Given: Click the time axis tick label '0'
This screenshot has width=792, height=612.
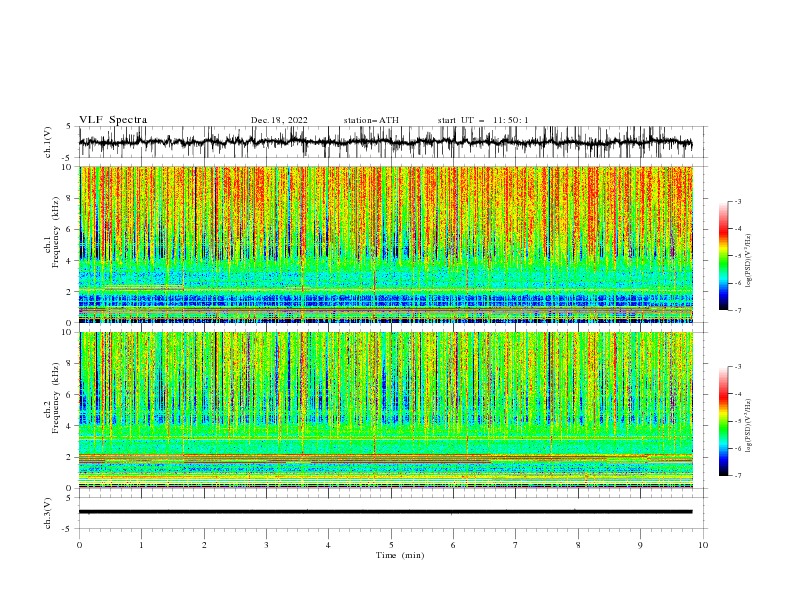Looking at the screenshot, I should point(79,545).
